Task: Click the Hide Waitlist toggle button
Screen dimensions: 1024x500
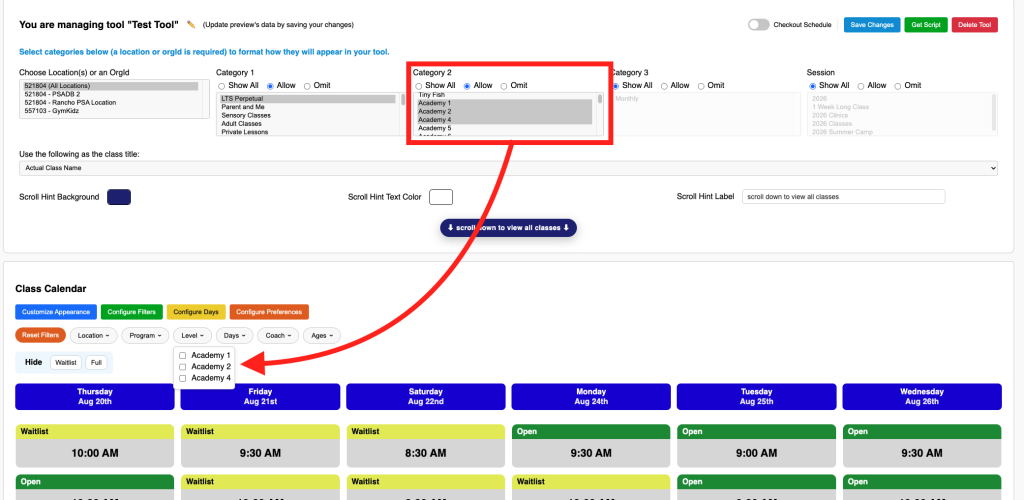Action: click(x=66, y=362)
